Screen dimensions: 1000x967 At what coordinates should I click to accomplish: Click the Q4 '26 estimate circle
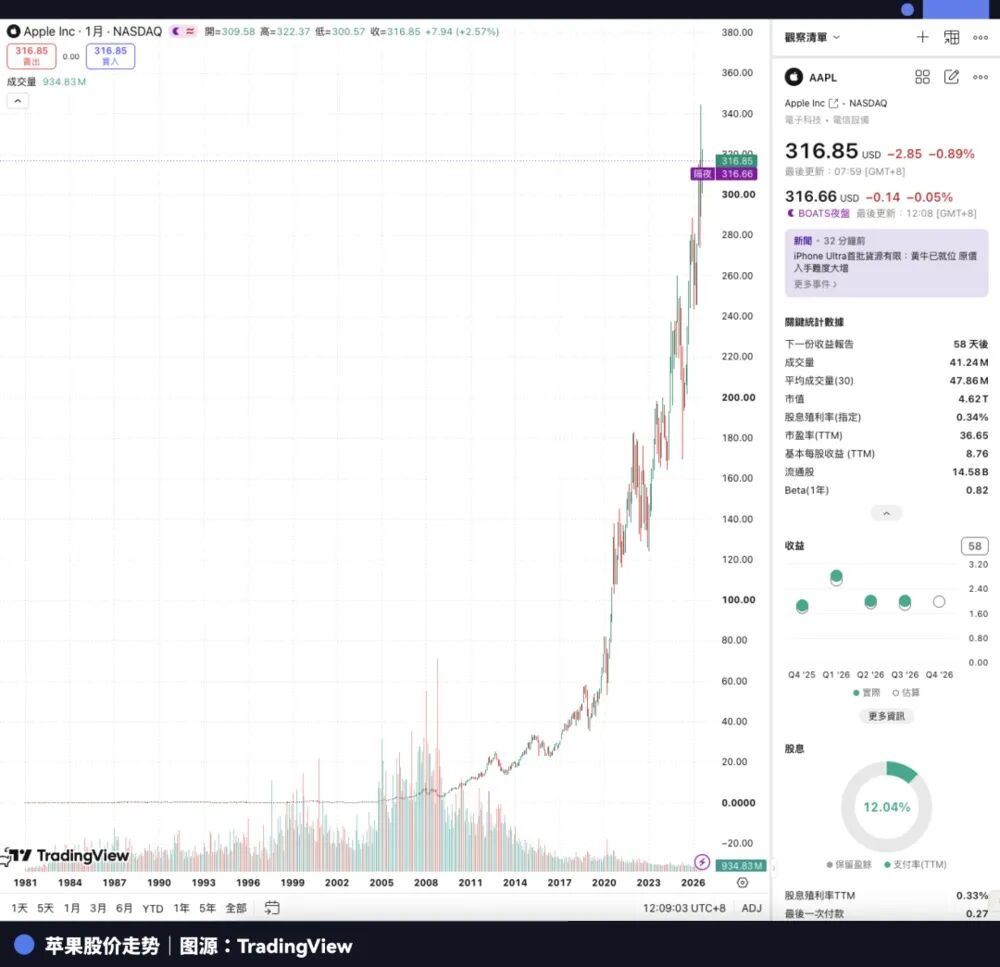click(939, 602)
